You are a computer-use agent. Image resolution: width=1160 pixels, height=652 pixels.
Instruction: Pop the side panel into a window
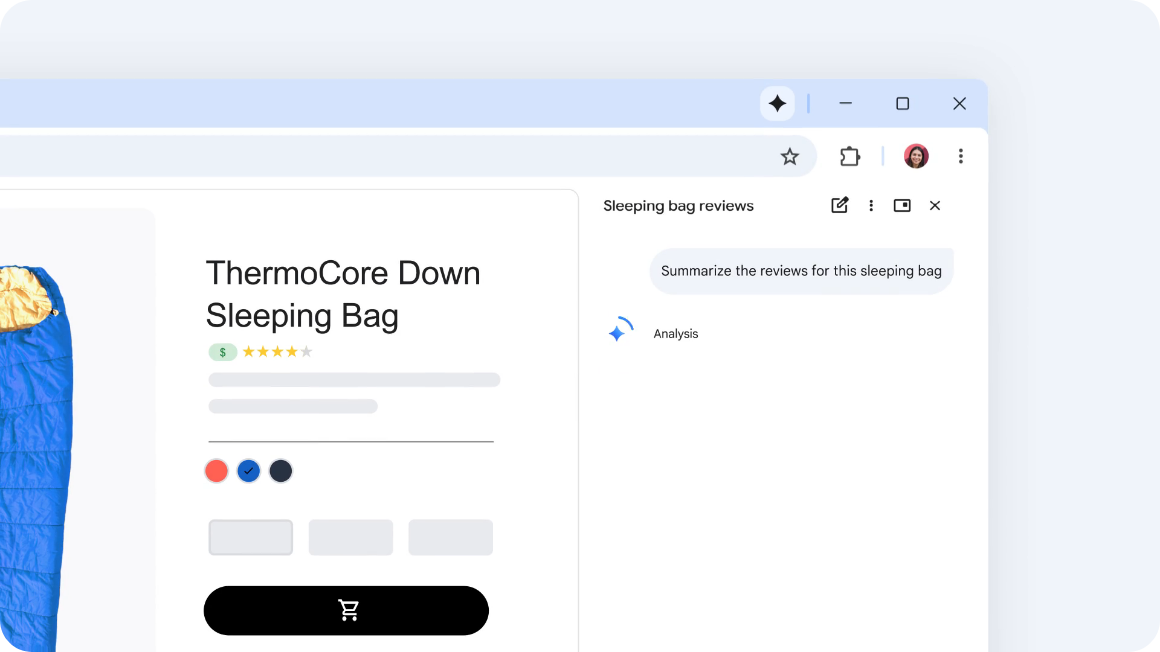click(902, 205)
